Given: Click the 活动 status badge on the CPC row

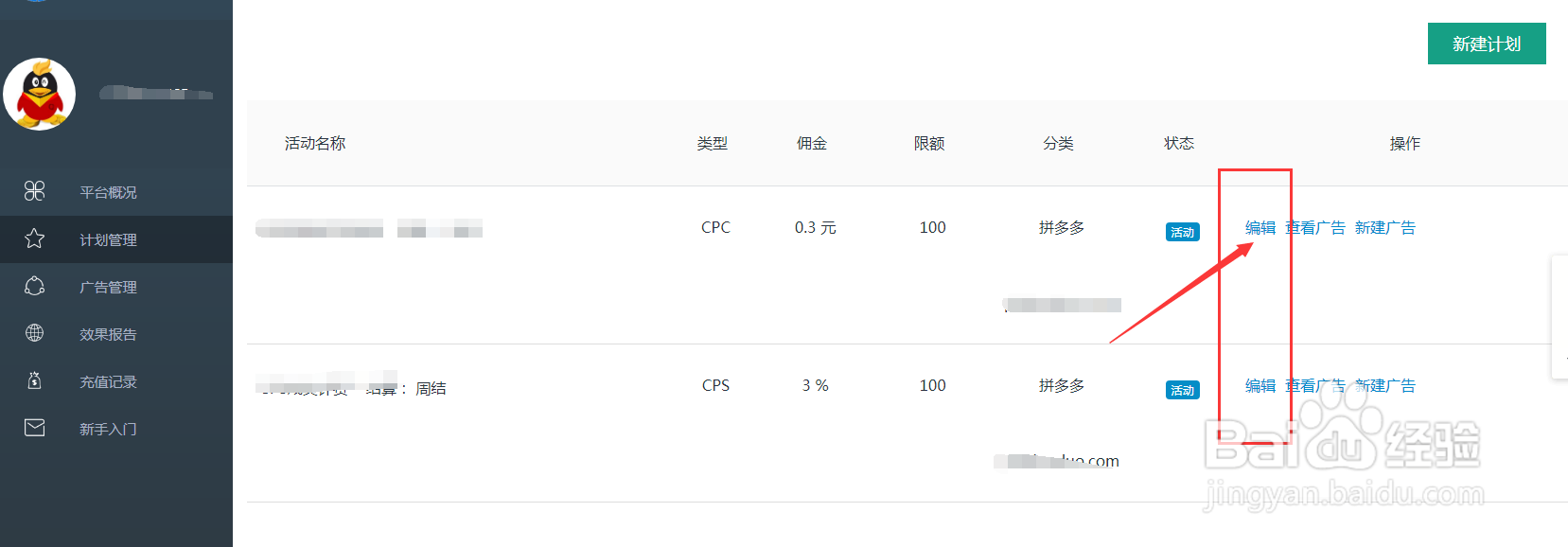Looking at the screenshot, I should 1182,231.
